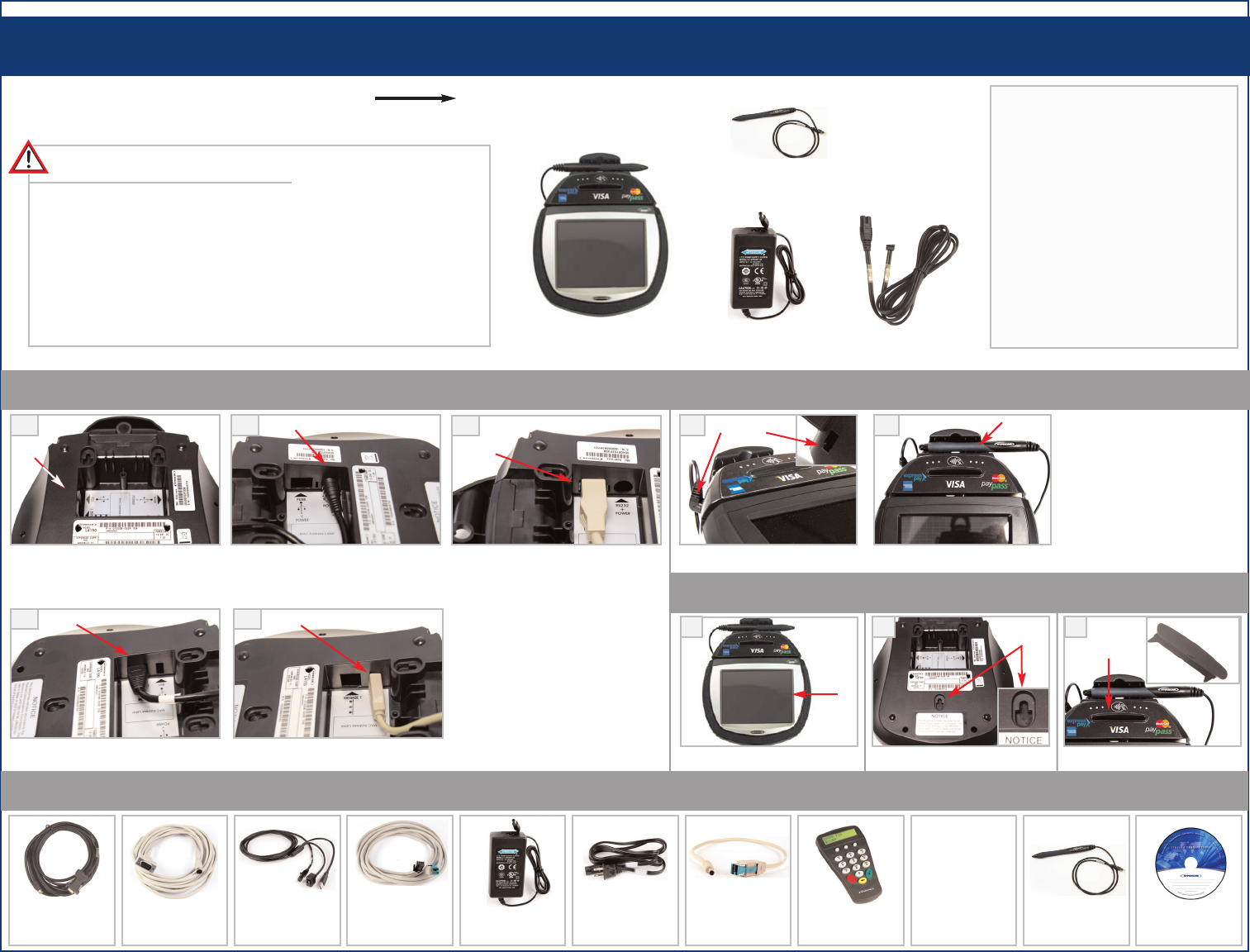Select the coiled black cable photo near the gray box
This screenshot has height=952, width=1250.
point(910,269)
